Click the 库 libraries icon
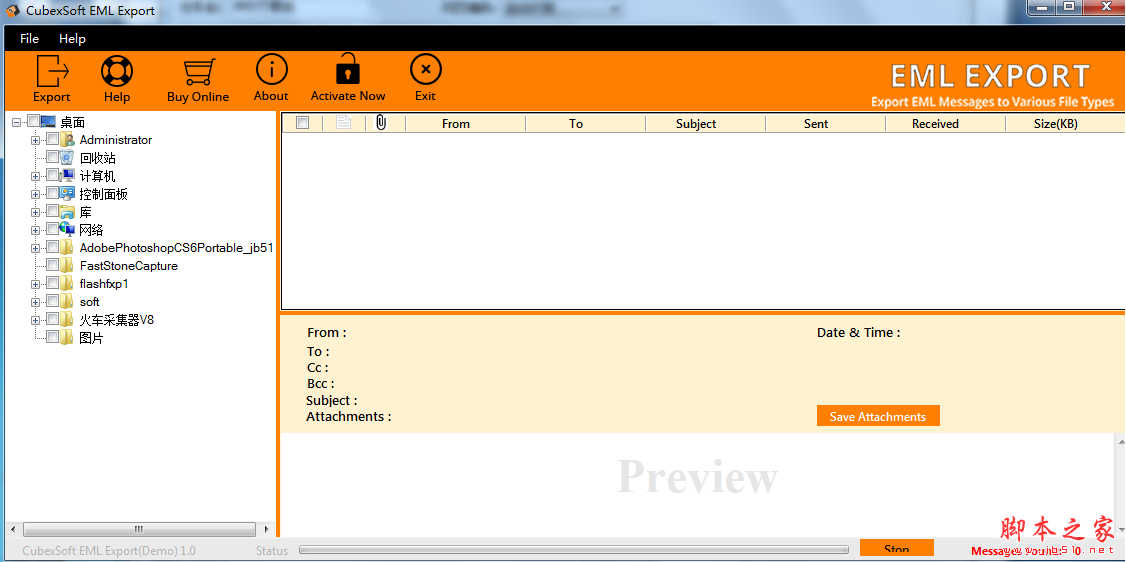Screen dimensions: 1126x562 (68, 212)
